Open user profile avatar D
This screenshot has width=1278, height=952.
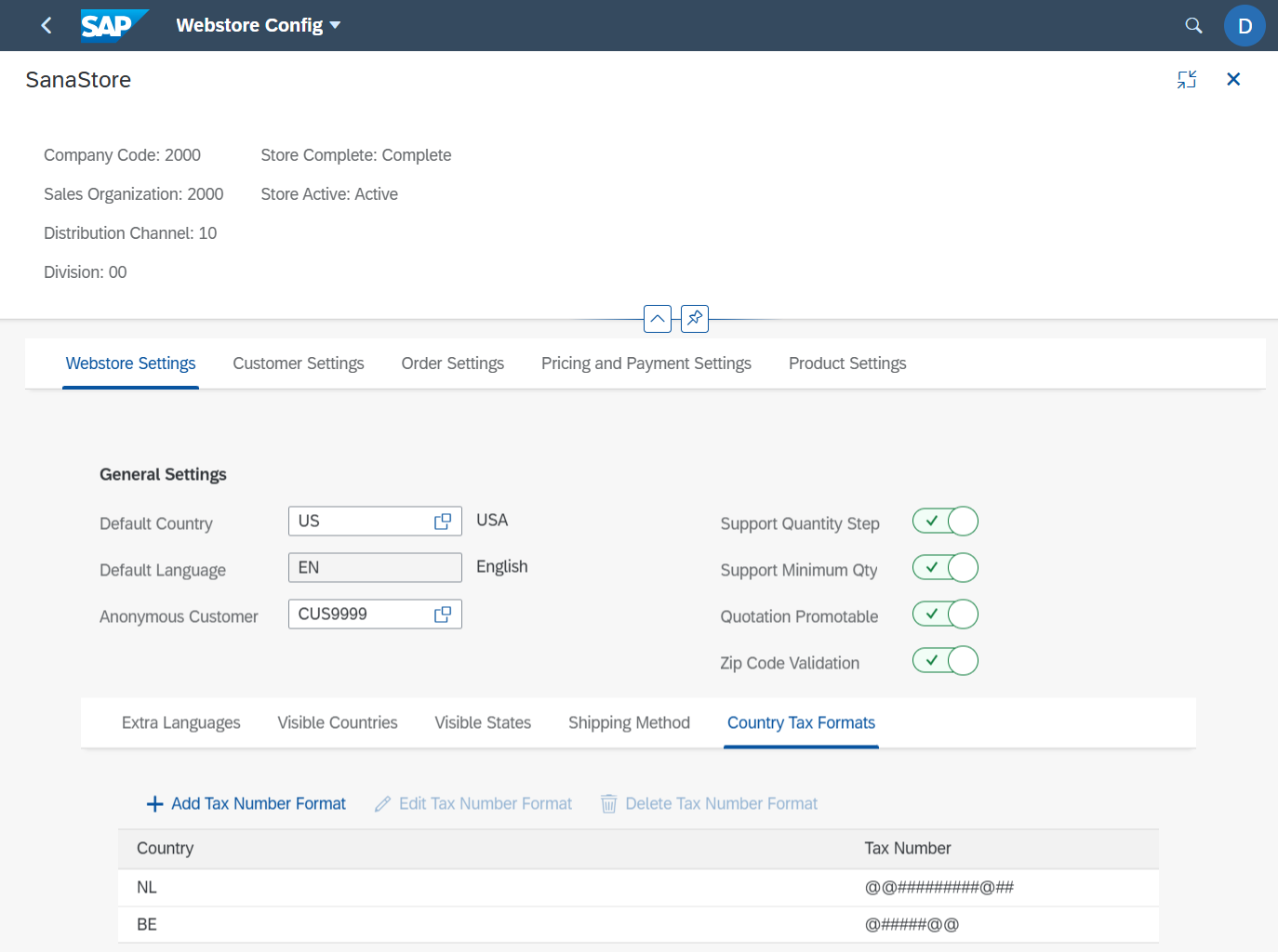pos(1245,26)
